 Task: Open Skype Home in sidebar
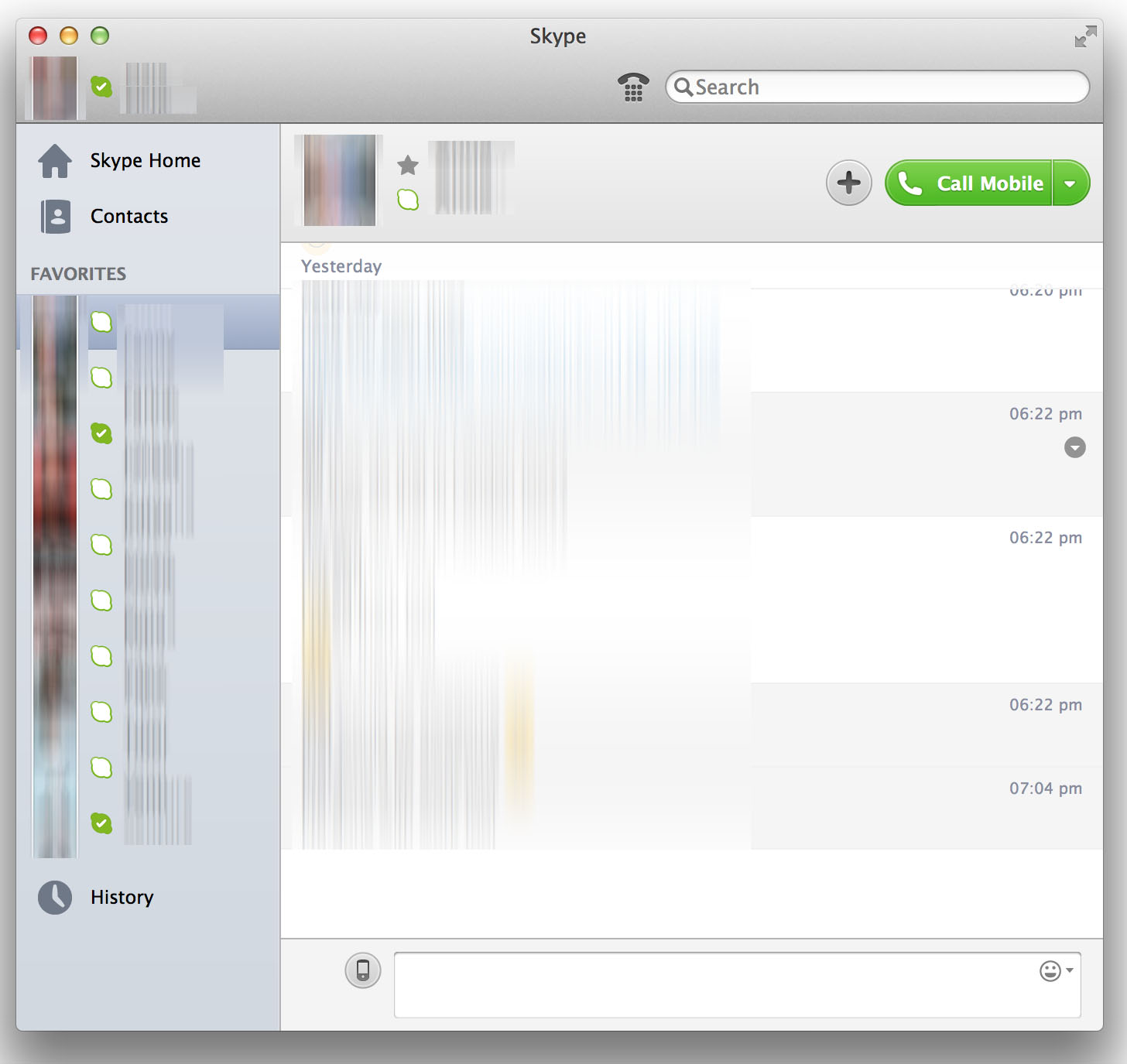click(x=148, y=161)
